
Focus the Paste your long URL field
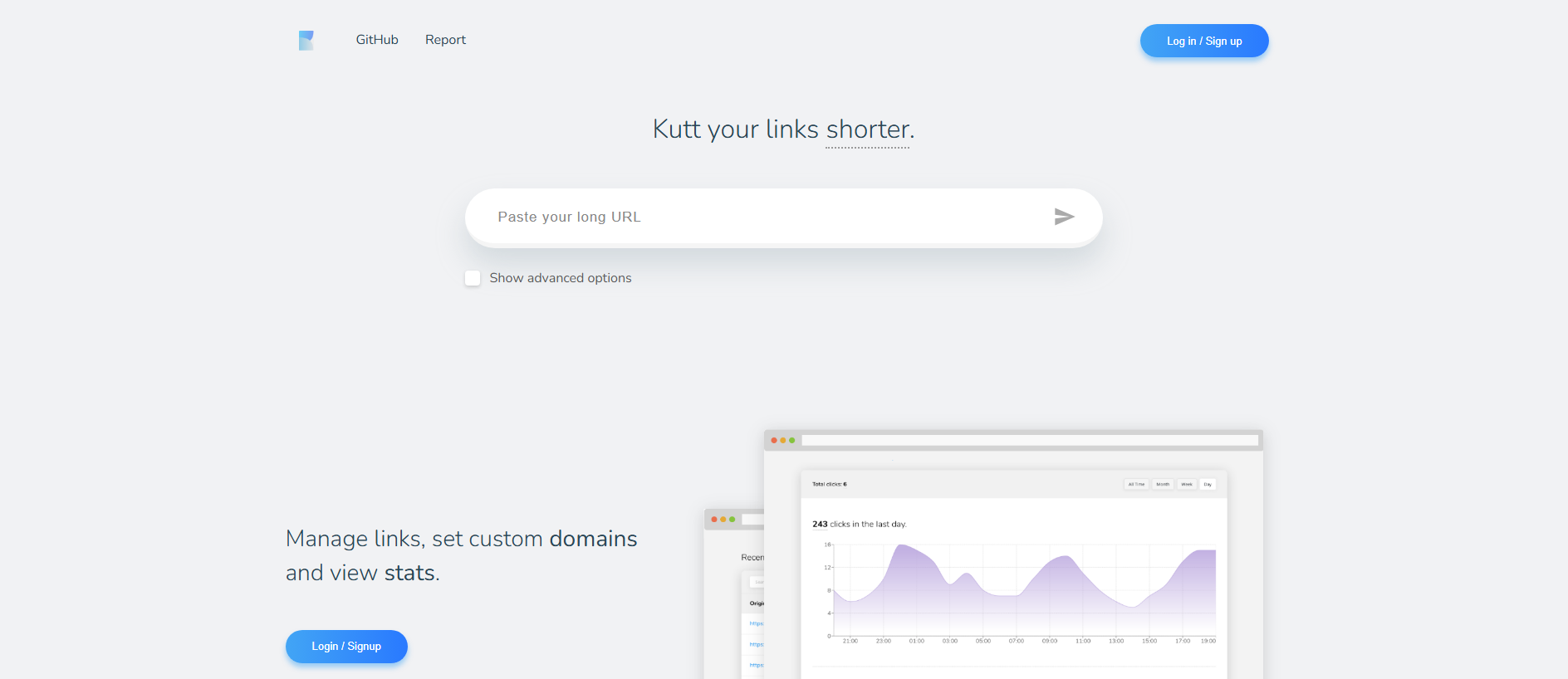784,217
